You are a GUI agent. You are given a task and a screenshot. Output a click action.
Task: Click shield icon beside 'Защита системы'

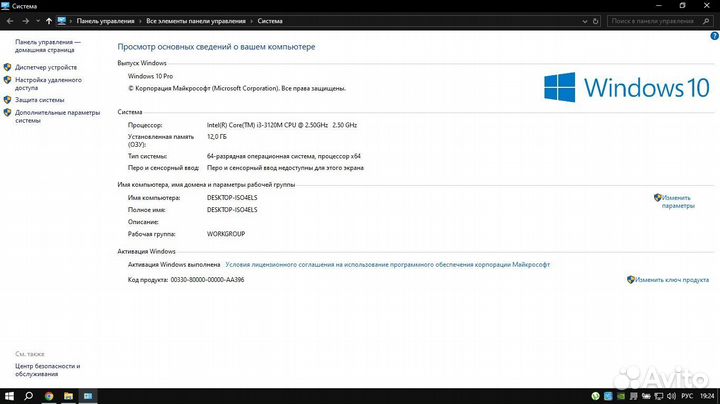(7, 100)
